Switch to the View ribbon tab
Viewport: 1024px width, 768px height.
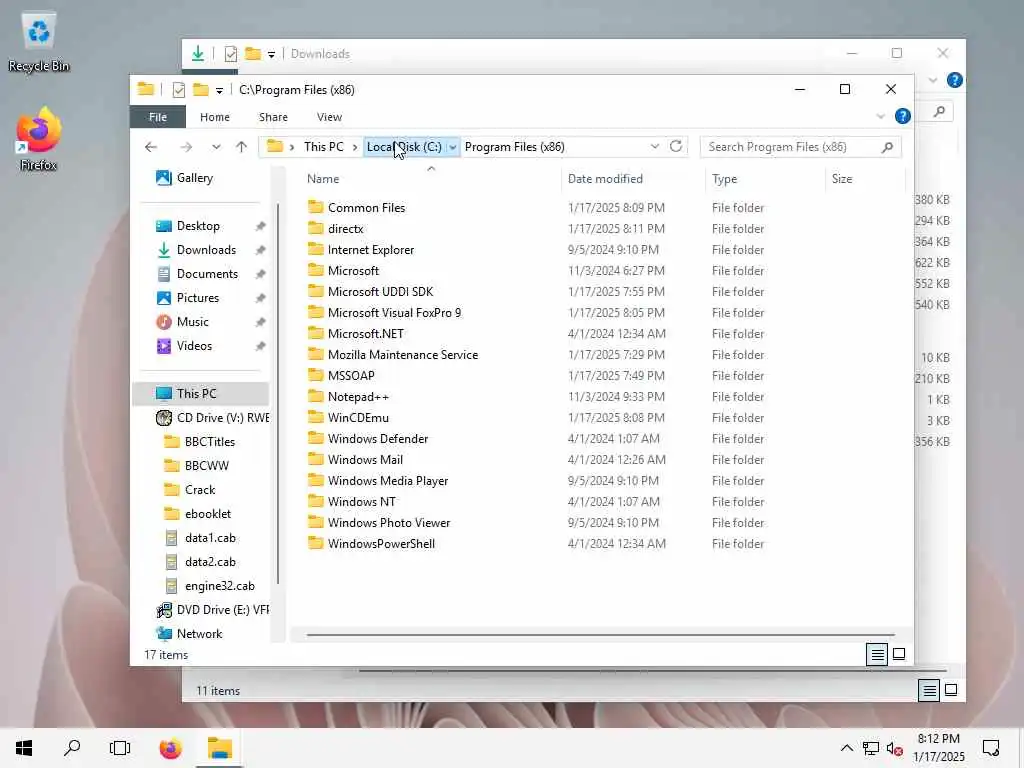coord(329,117)
